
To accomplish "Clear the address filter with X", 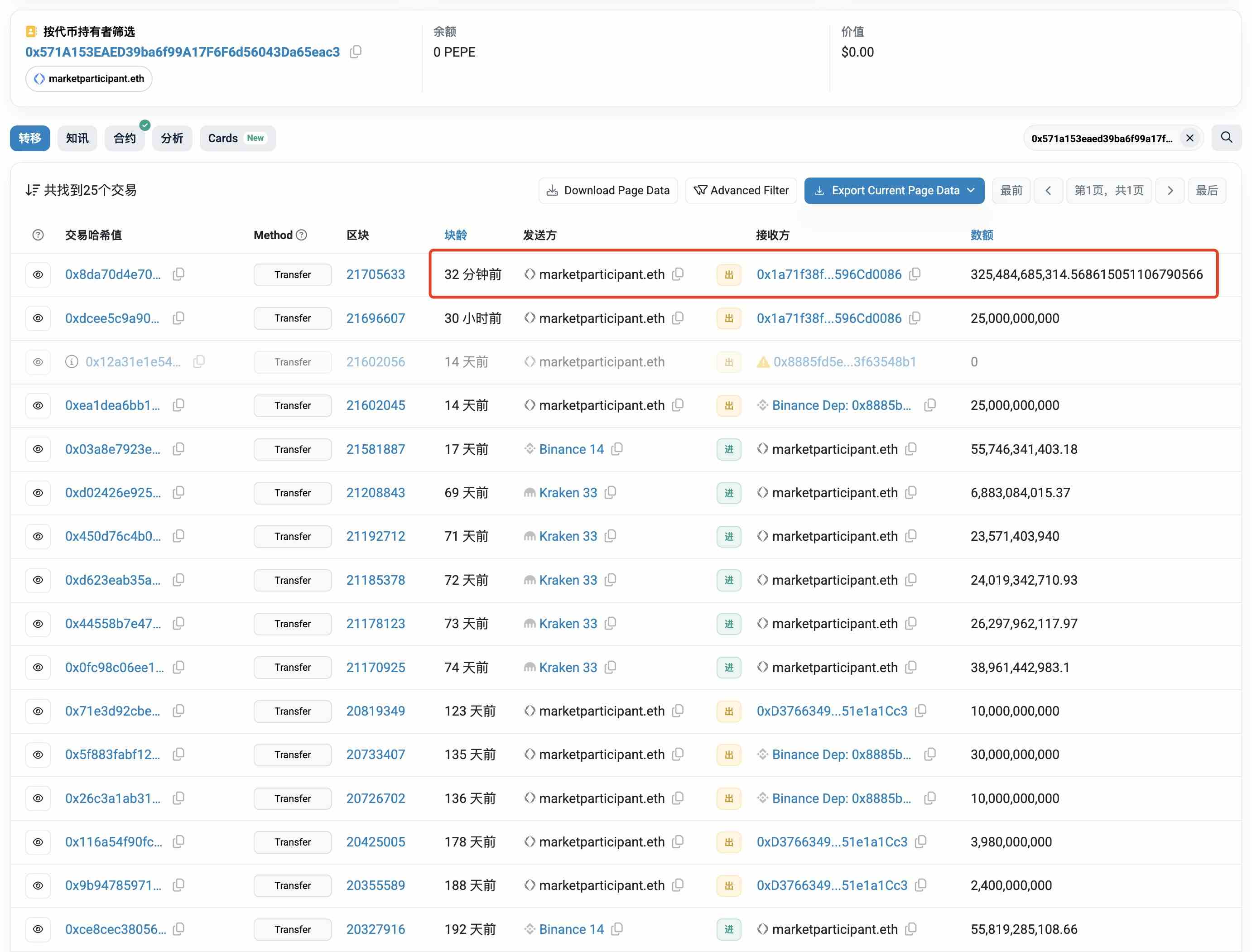I will pyautogui.click(x=1189, y=138).
